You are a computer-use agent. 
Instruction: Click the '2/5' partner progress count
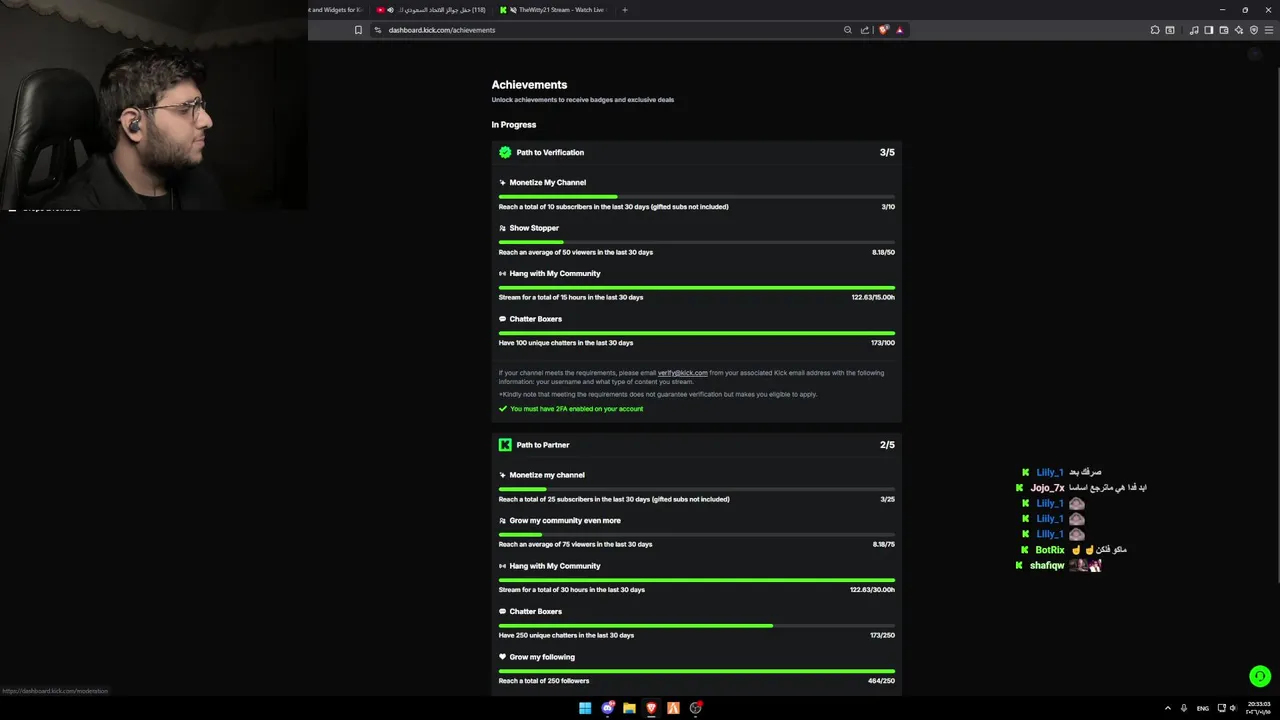point(887,445)
